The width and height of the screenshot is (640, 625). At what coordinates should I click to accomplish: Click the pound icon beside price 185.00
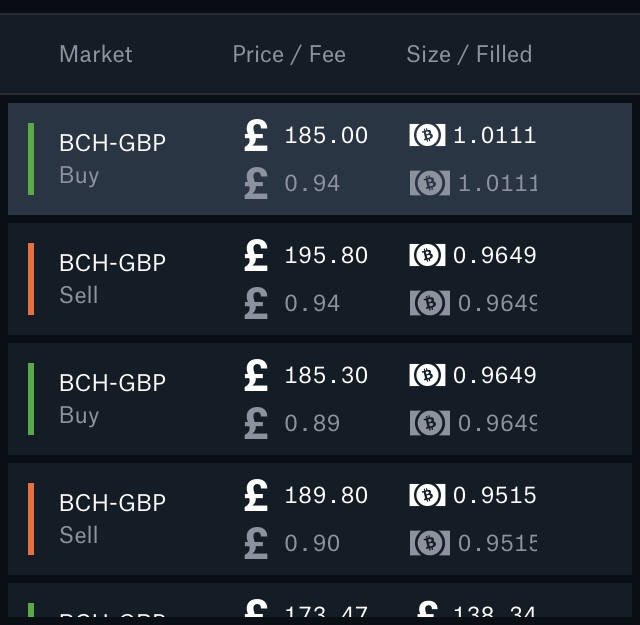[x=256, y=136]
